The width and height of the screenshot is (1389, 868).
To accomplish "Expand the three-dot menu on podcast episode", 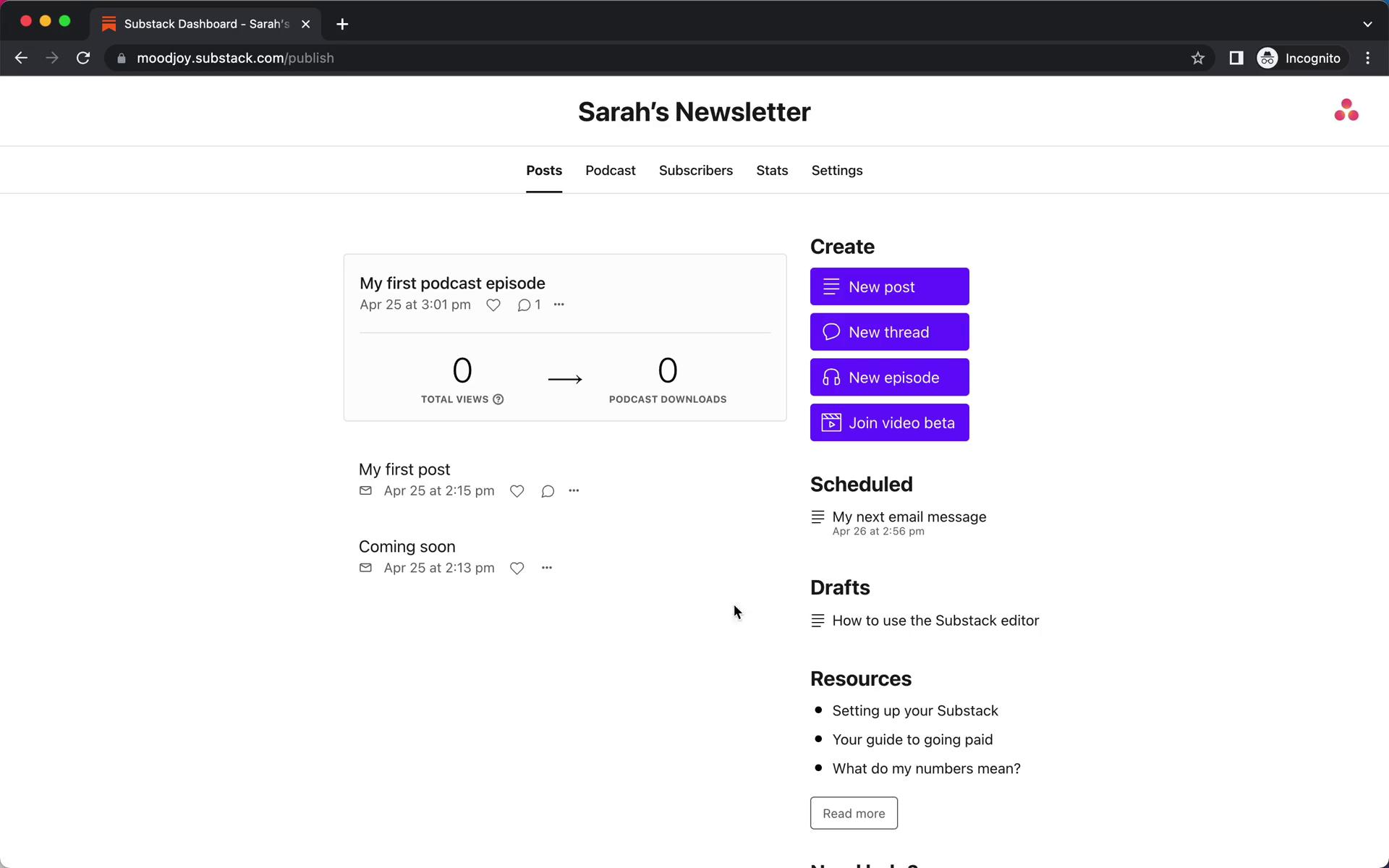I will (558, 305).
